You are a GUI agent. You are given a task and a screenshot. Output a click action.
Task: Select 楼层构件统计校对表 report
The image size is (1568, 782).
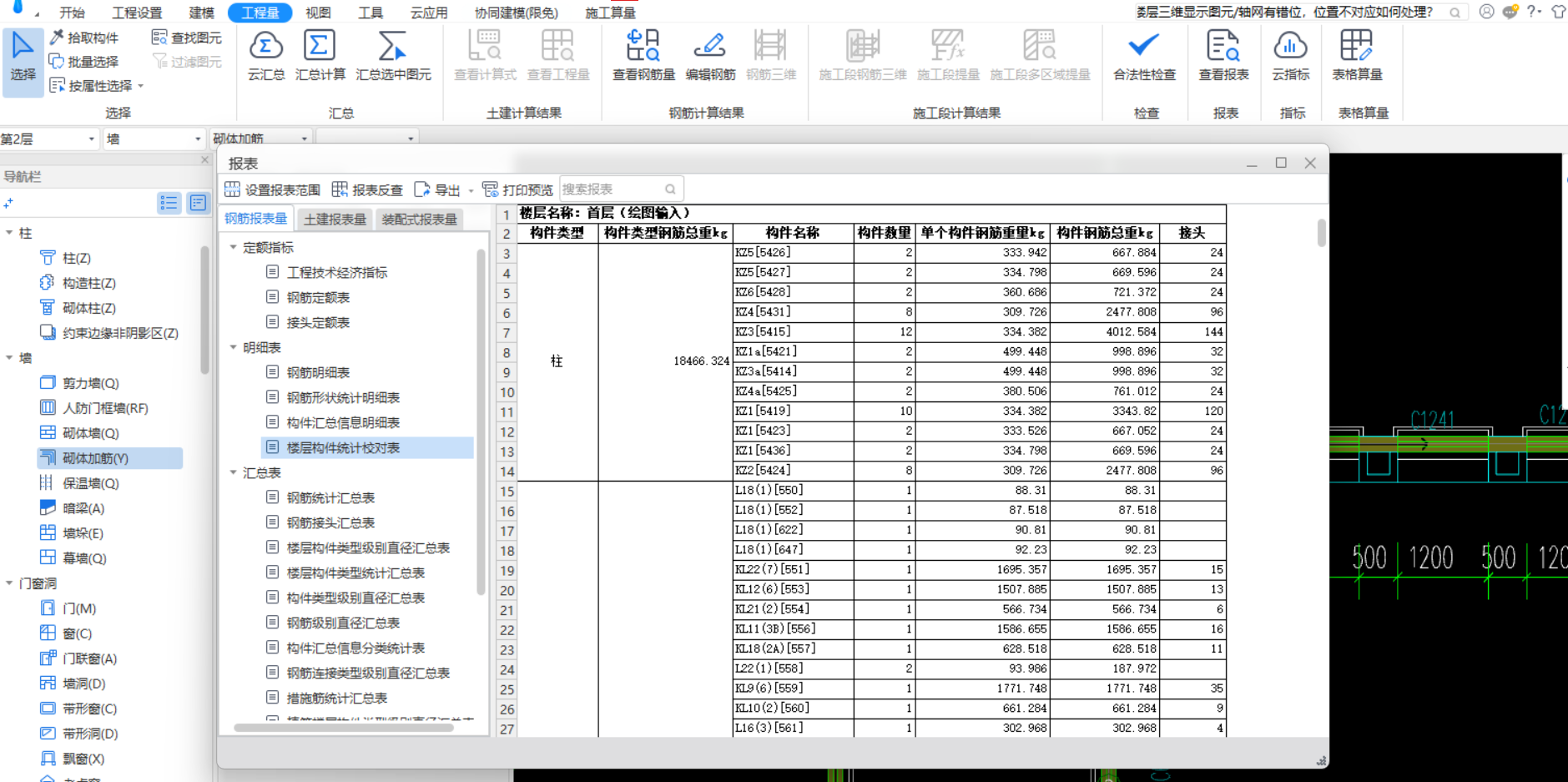367,448
